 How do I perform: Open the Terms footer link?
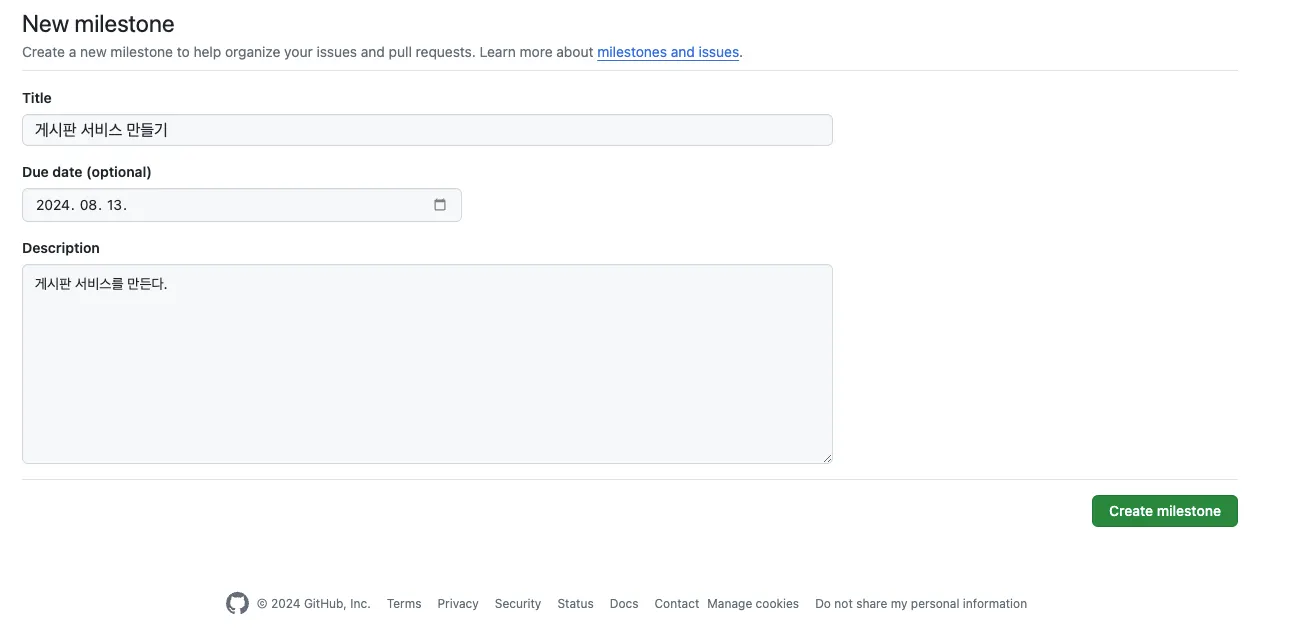[404, 604]
